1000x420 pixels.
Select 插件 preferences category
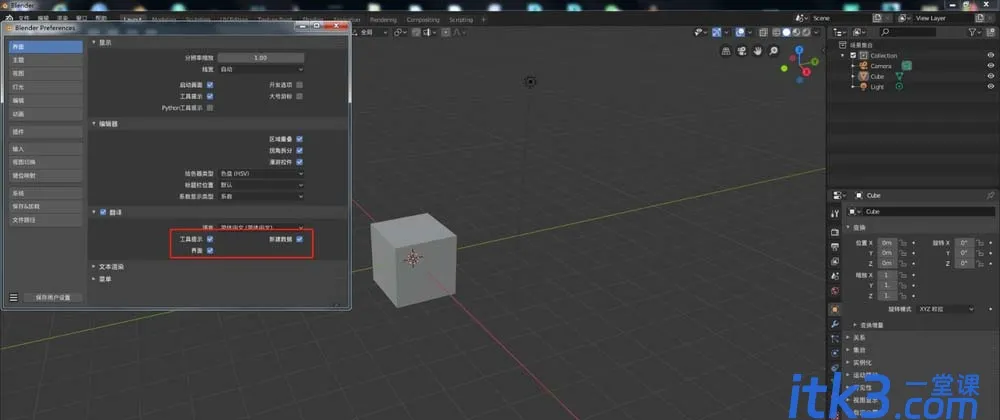pyautogui.click(x=46, y=131)
